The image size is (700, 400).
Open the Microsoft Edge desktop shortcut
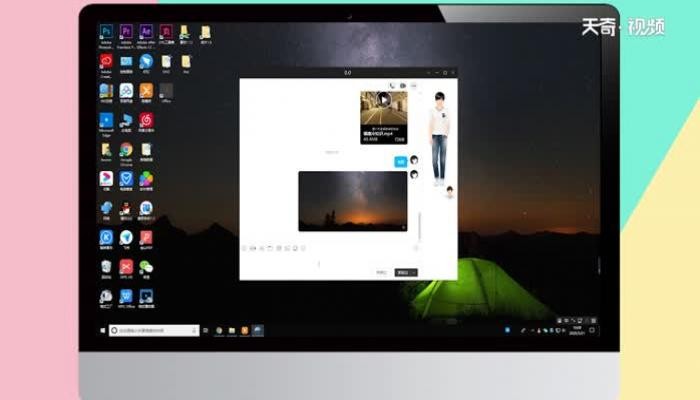click(105, 121)
